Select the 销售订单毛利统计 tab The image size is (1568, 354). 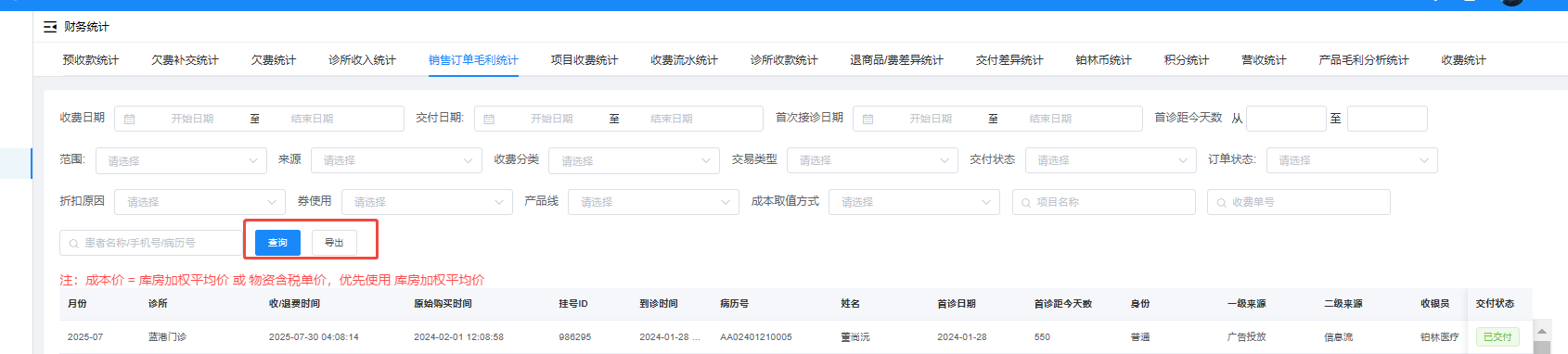pos(473,60)
